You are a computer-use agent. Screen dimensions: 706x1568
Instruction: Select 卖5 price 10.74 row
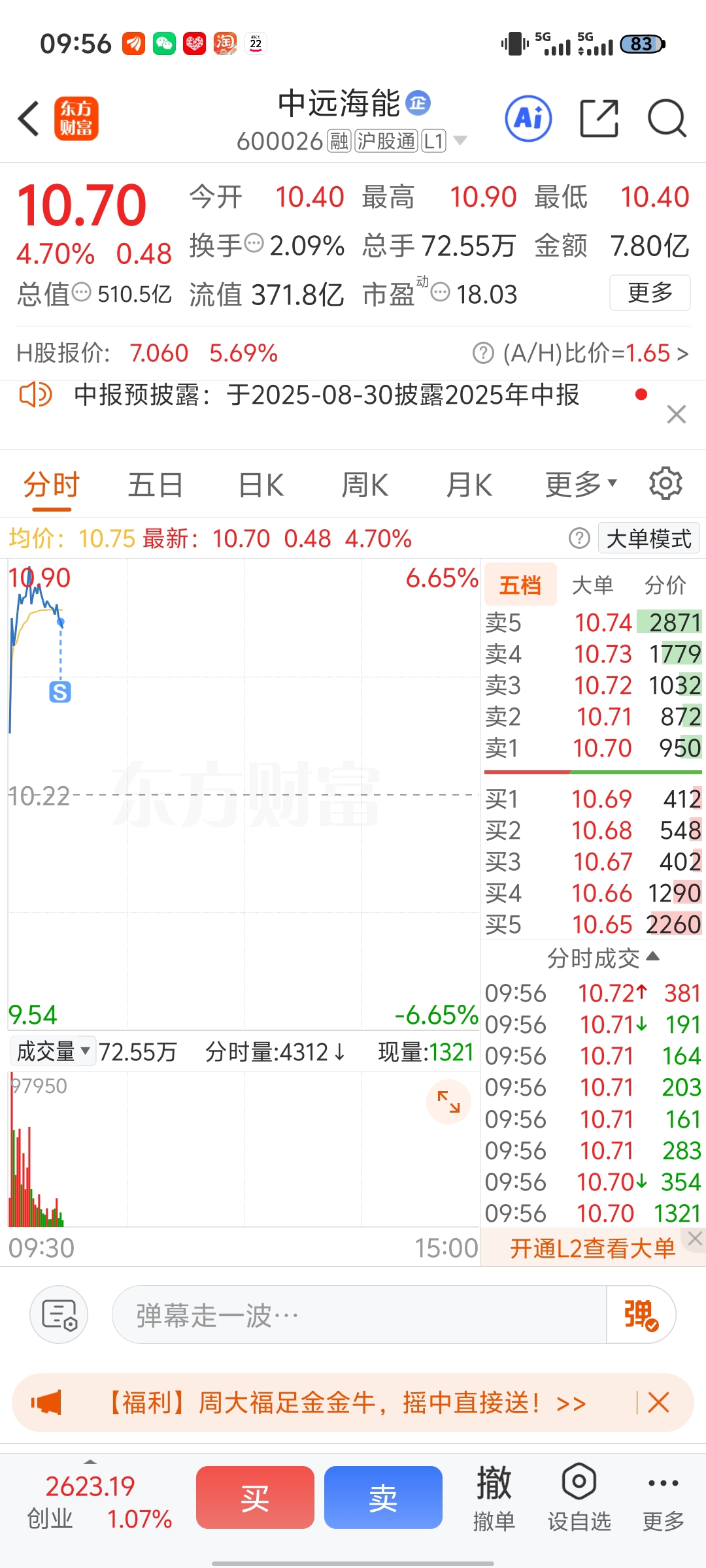[594, 623]
